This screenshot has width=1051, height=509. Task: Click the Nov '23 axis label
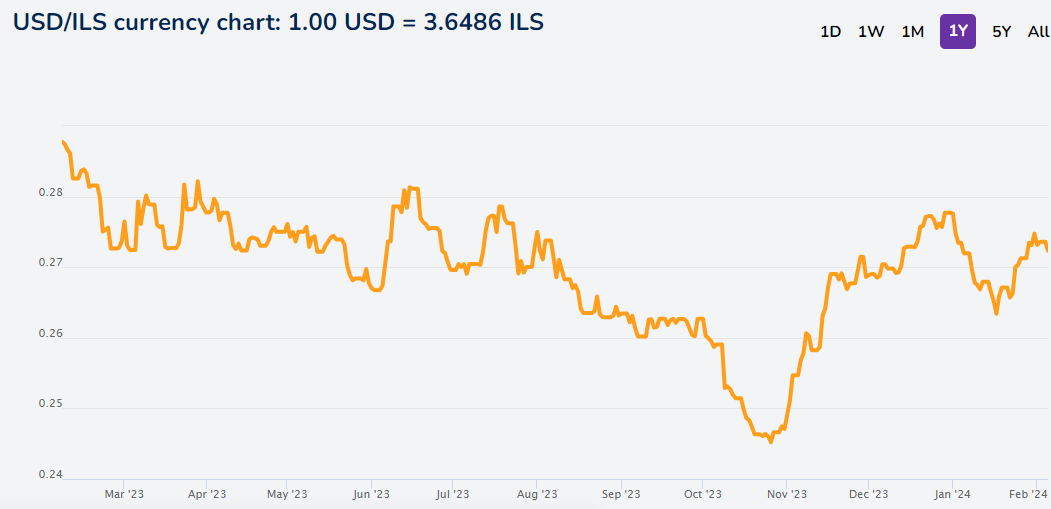tap(786, 494)
